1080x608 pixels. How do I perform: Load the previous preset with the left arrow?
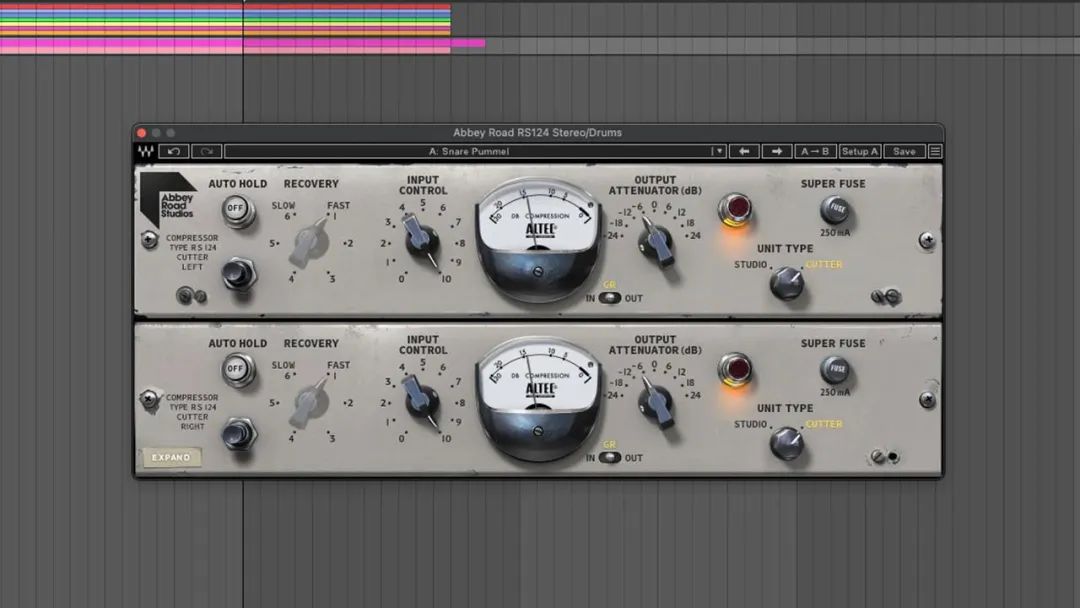pos(743,151)
